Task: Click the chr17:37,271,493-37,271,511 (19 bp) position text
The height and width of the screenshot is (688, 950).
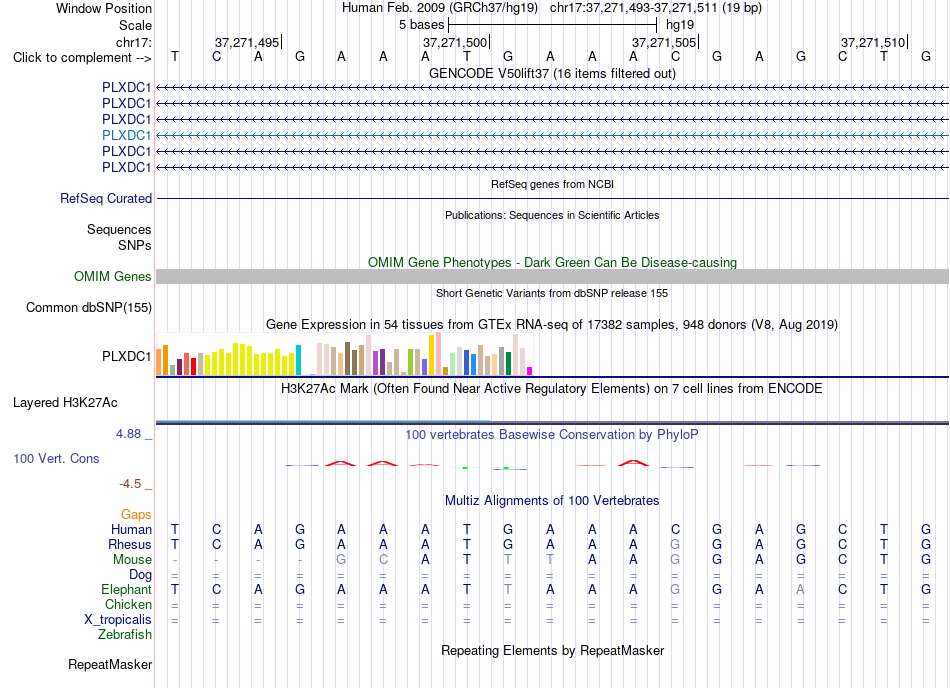Action: 656,8
